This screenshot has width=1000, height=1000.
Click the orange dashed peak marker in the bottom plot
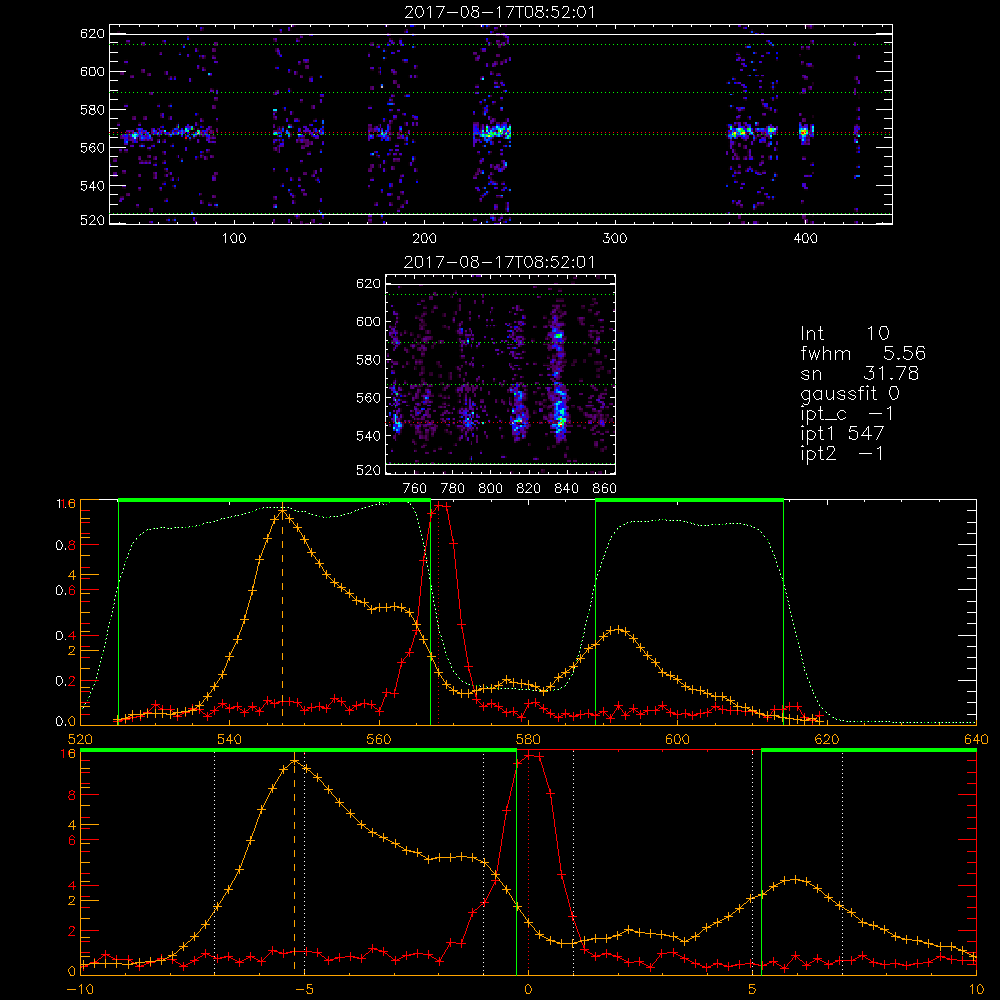(294, 865)
